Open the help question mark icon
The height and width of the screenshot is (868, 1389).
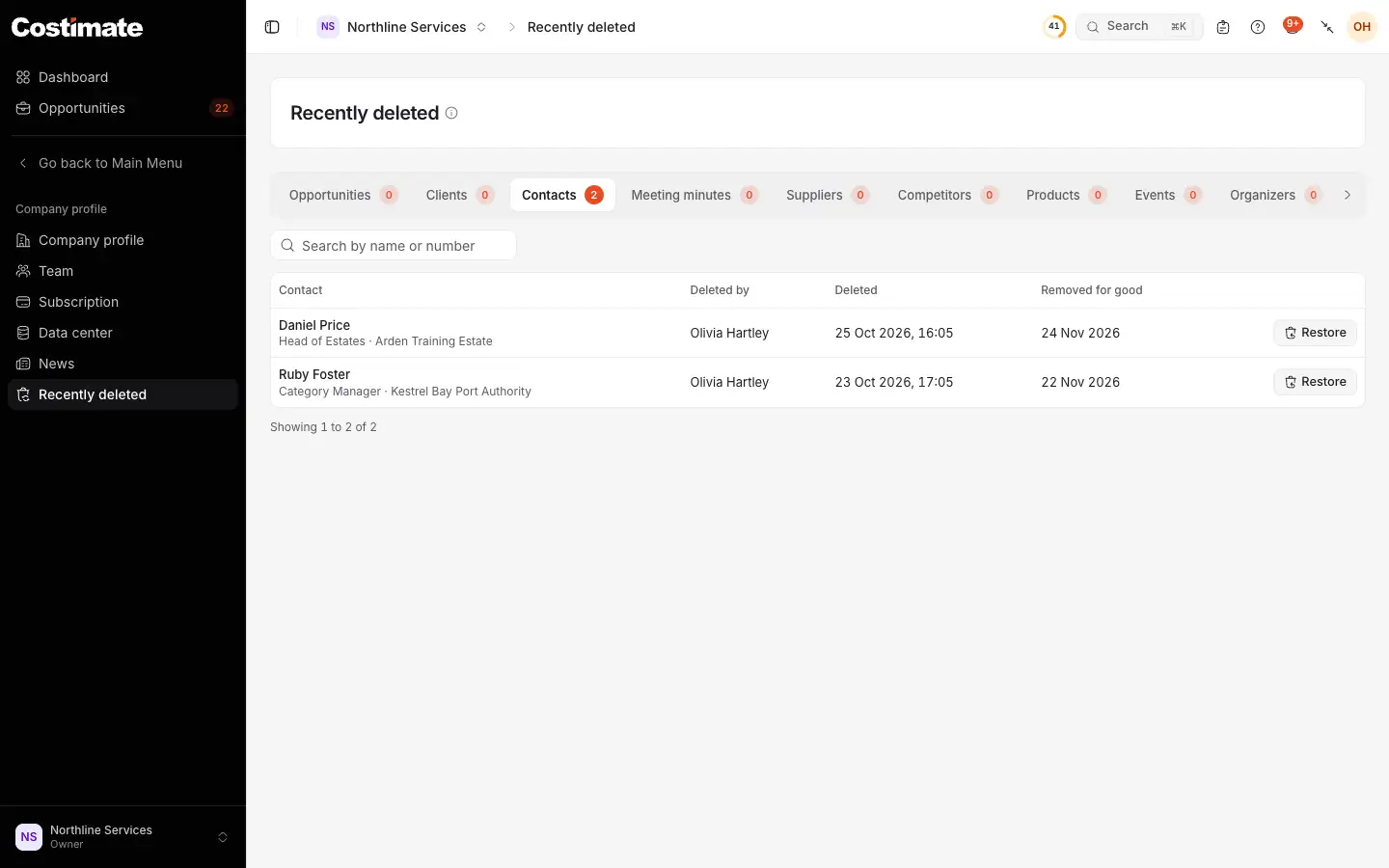point(1258,27)
